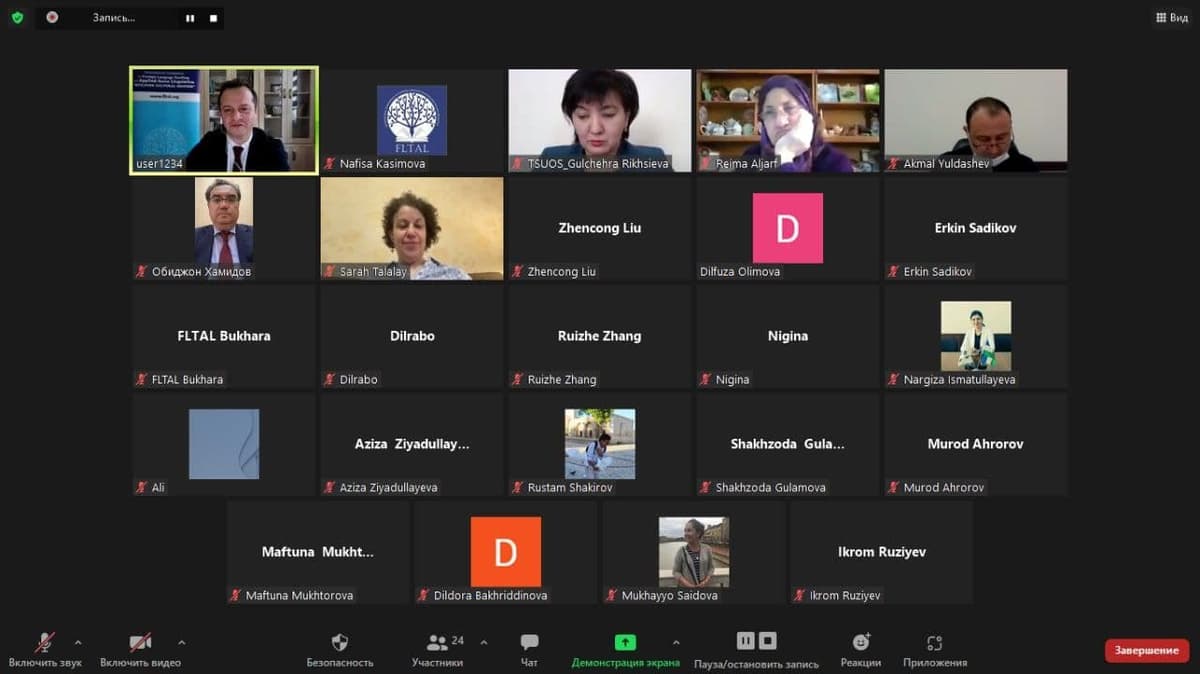Click Dilfuza Olimova pink D avatar
The height and width of the screenshot is (674, 1200).
coord(788,228)
